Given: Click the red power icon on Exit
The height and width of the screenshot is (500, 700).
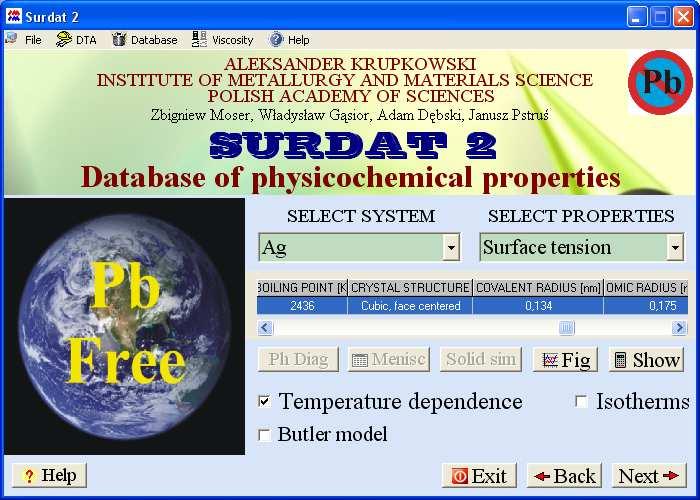Looking at the screenshot, I should point(459,476).
